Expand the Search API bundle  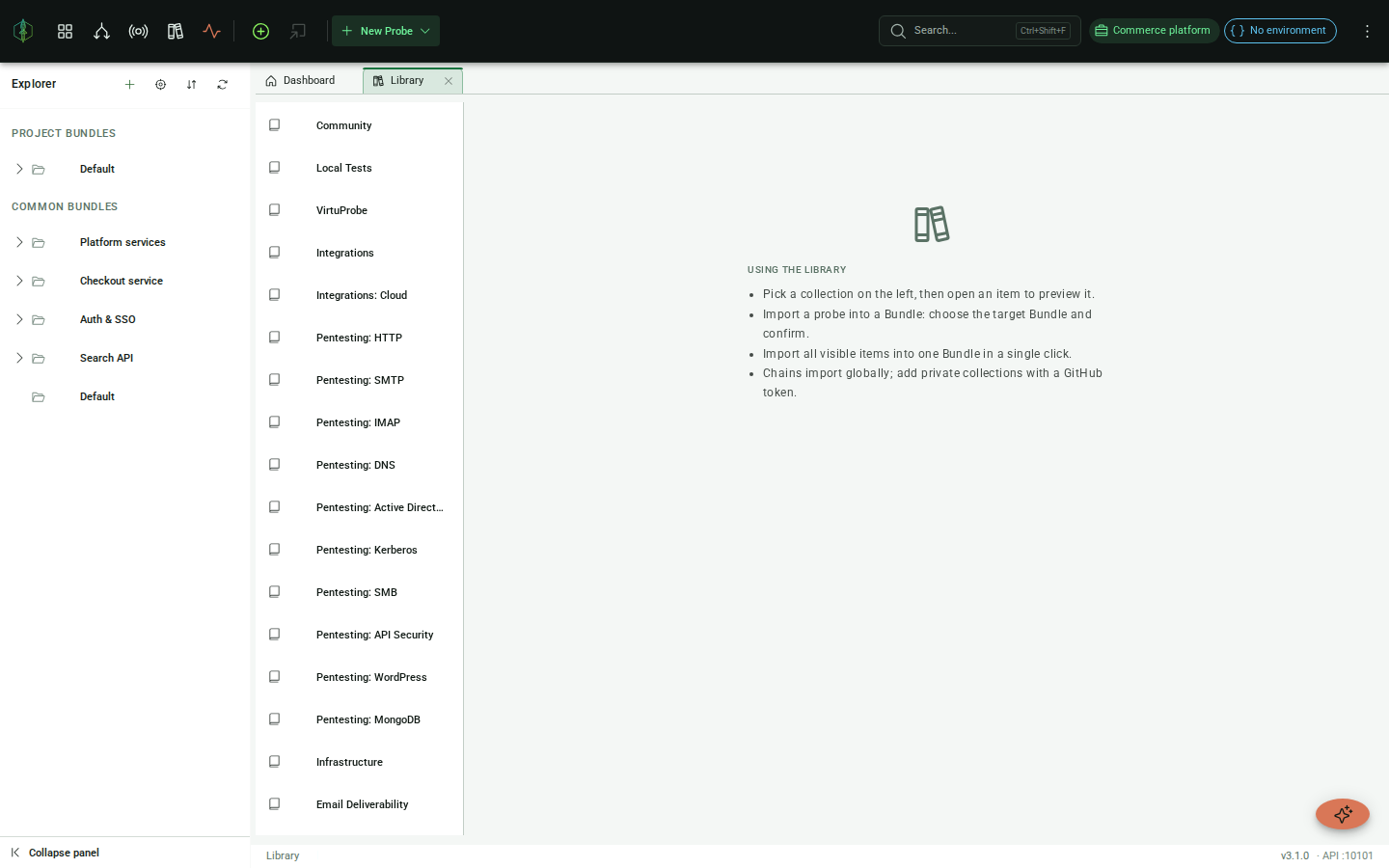click(18, 358)
